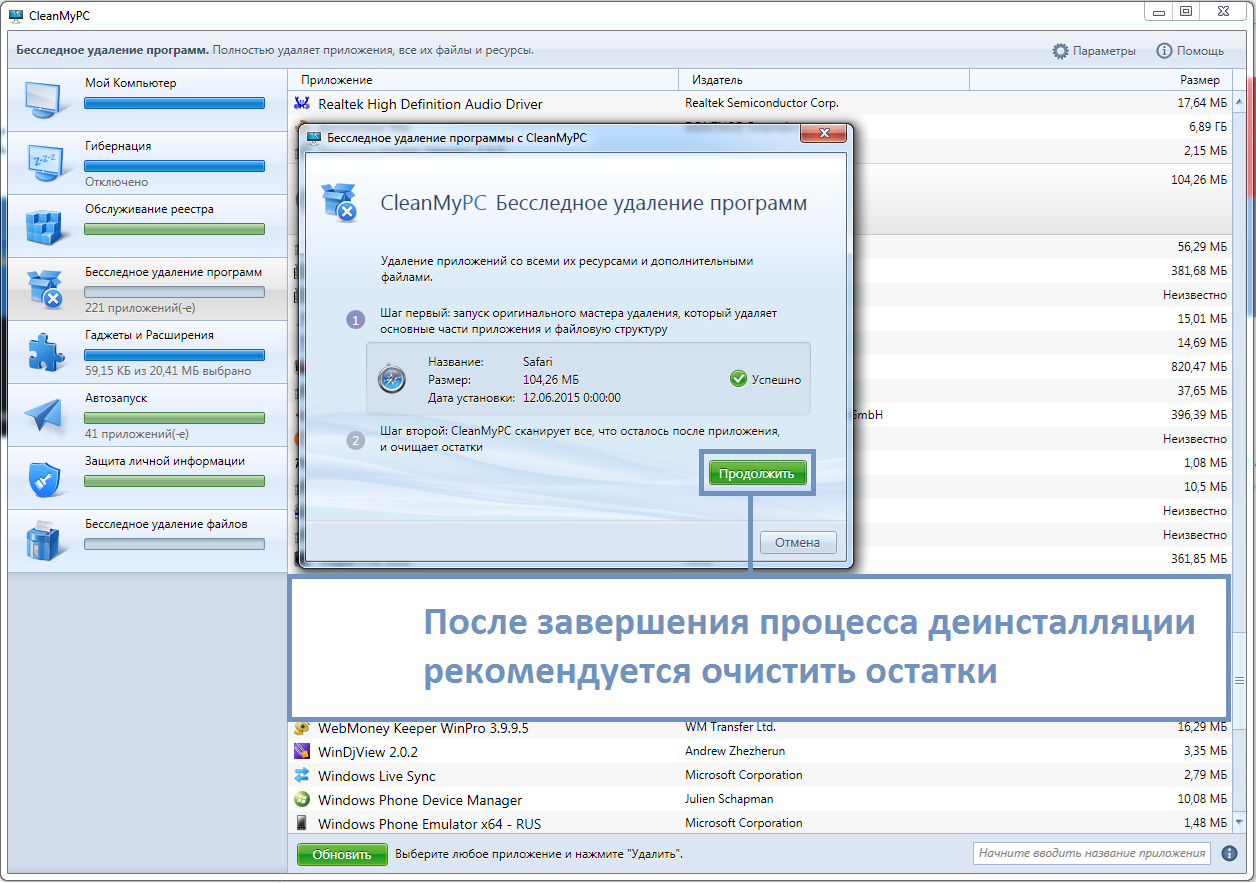This screenshot has width=1256, height=883.
Task: Click the 820,47 МБ size cell
Action: (x=1199, y=367)
